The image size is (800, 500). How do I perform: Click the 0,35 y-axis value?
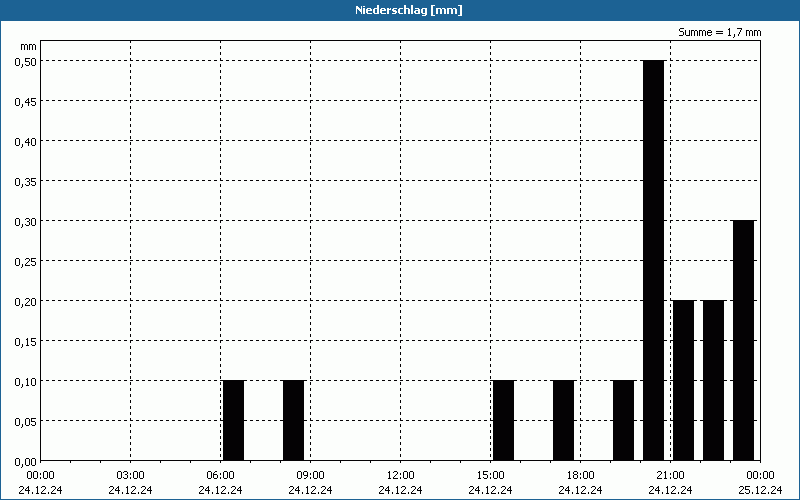tap(26, 182)
